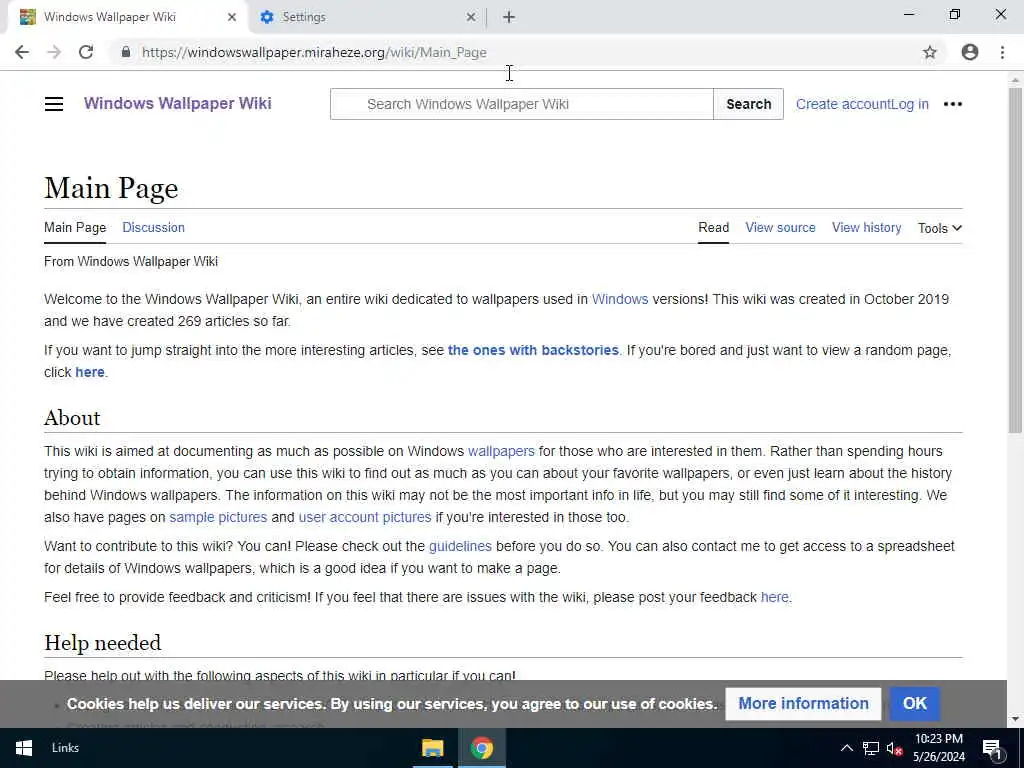Open the wiki hamburger sidebar menu
Image resolution: width=1024 pixels, height=768 pixels.
(54, 104)
